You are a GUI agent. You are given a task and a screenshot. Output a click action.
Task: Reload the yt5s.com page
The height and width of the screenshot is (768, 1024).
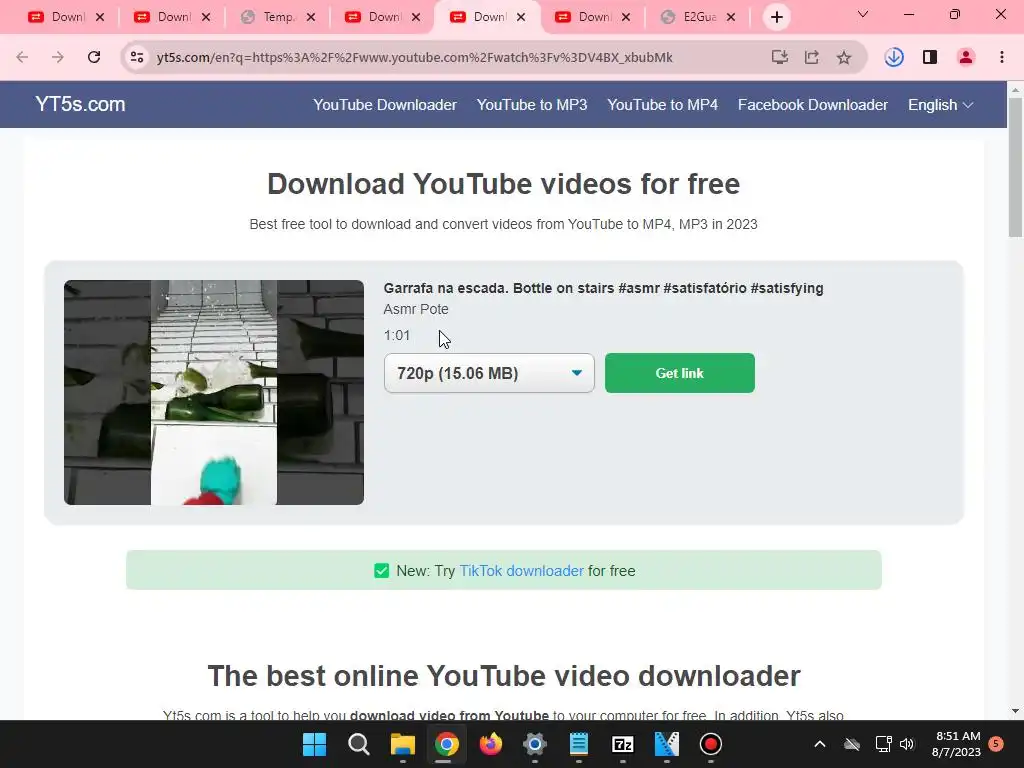tap(94, 57)
